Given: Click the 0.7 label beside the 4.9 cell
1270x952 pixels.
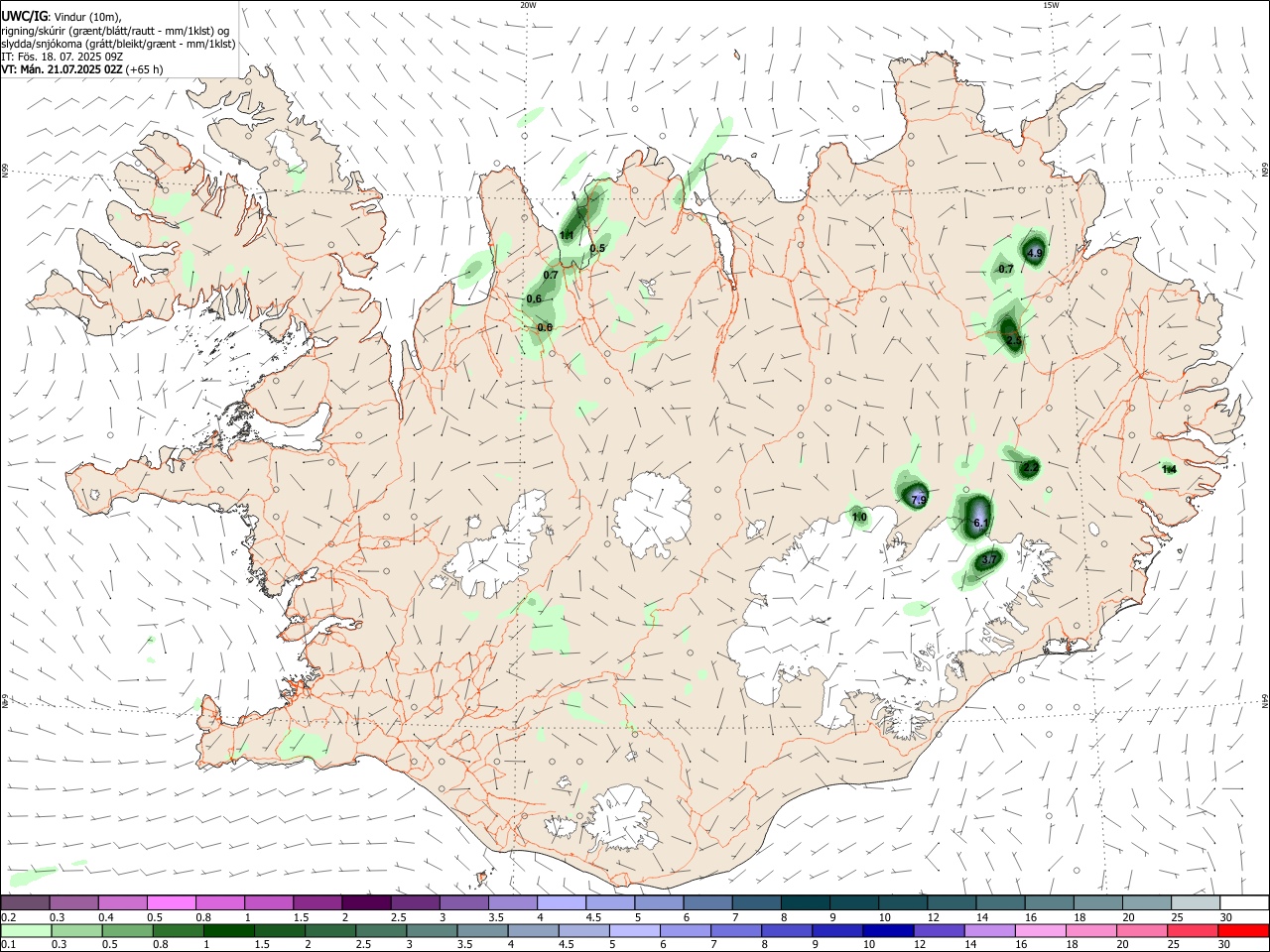Looking at the screenshot, I should point(1005,269).
